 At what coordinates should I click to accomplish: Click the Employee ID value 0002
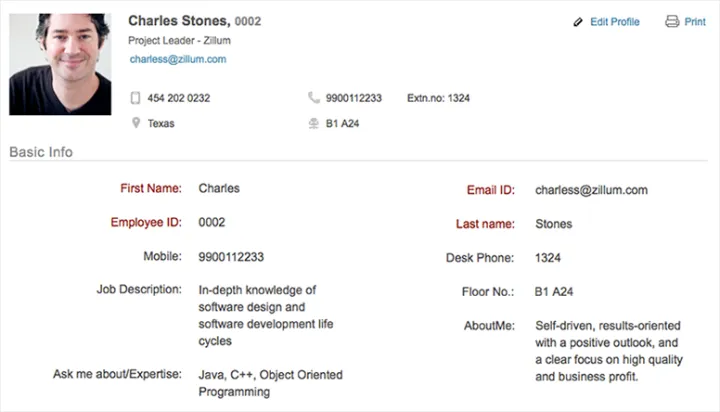point(212,222)
